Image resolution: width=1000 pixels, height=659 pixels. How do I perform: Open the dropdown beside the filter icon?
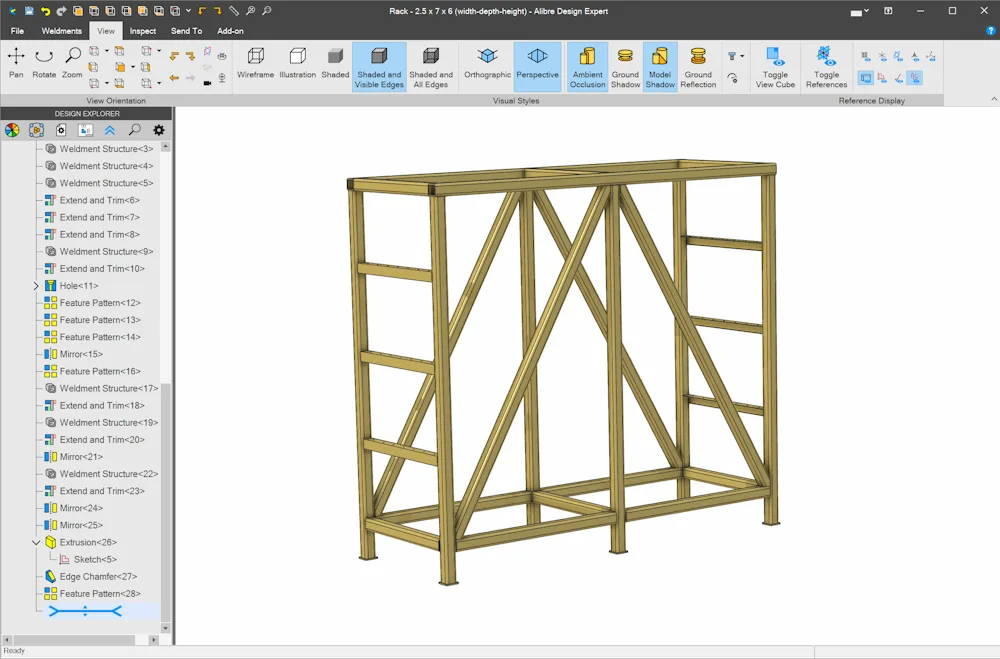742,56
